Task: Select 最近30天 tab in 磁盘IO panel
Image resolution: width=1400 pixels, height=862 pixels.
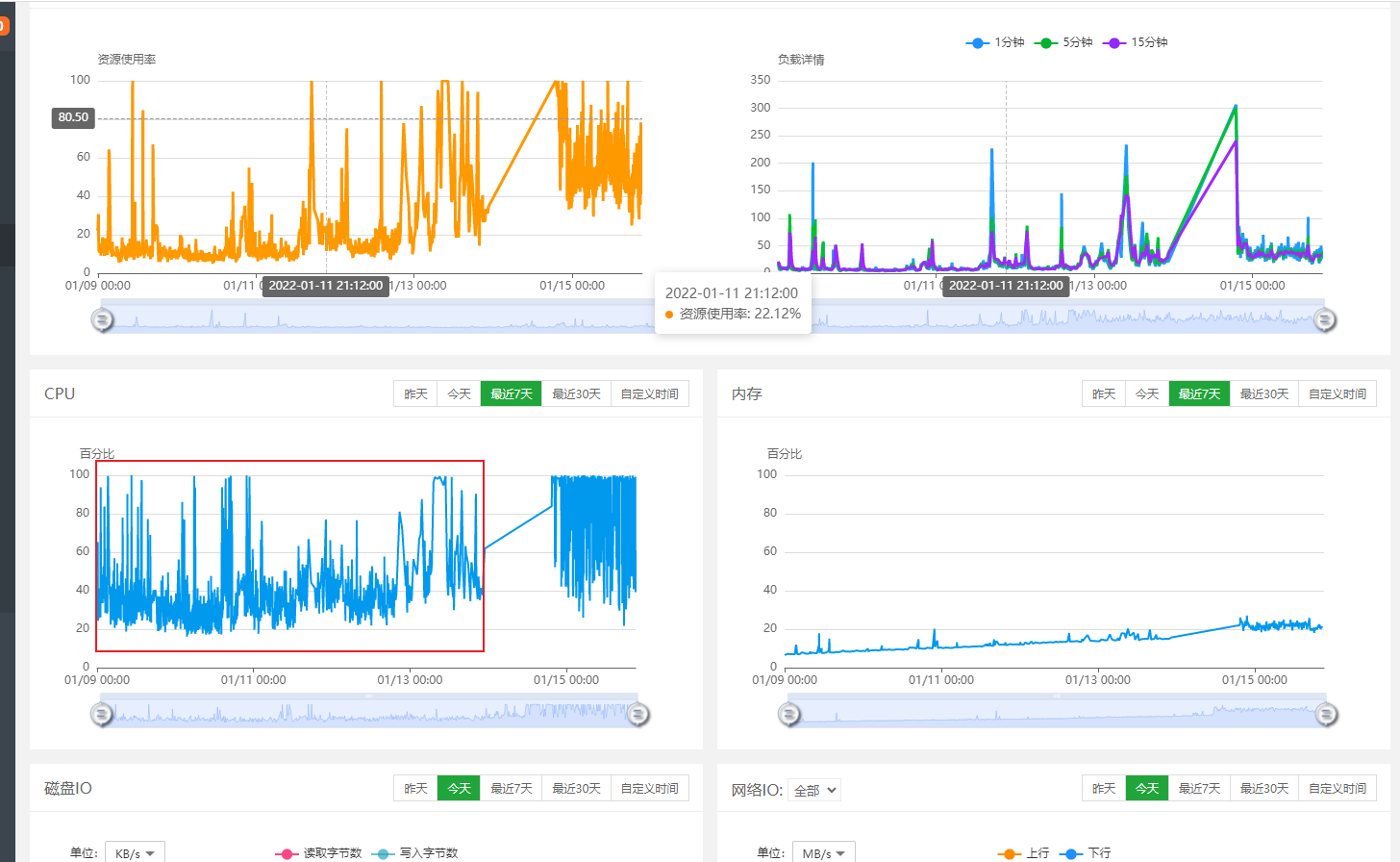Action: 576,788
